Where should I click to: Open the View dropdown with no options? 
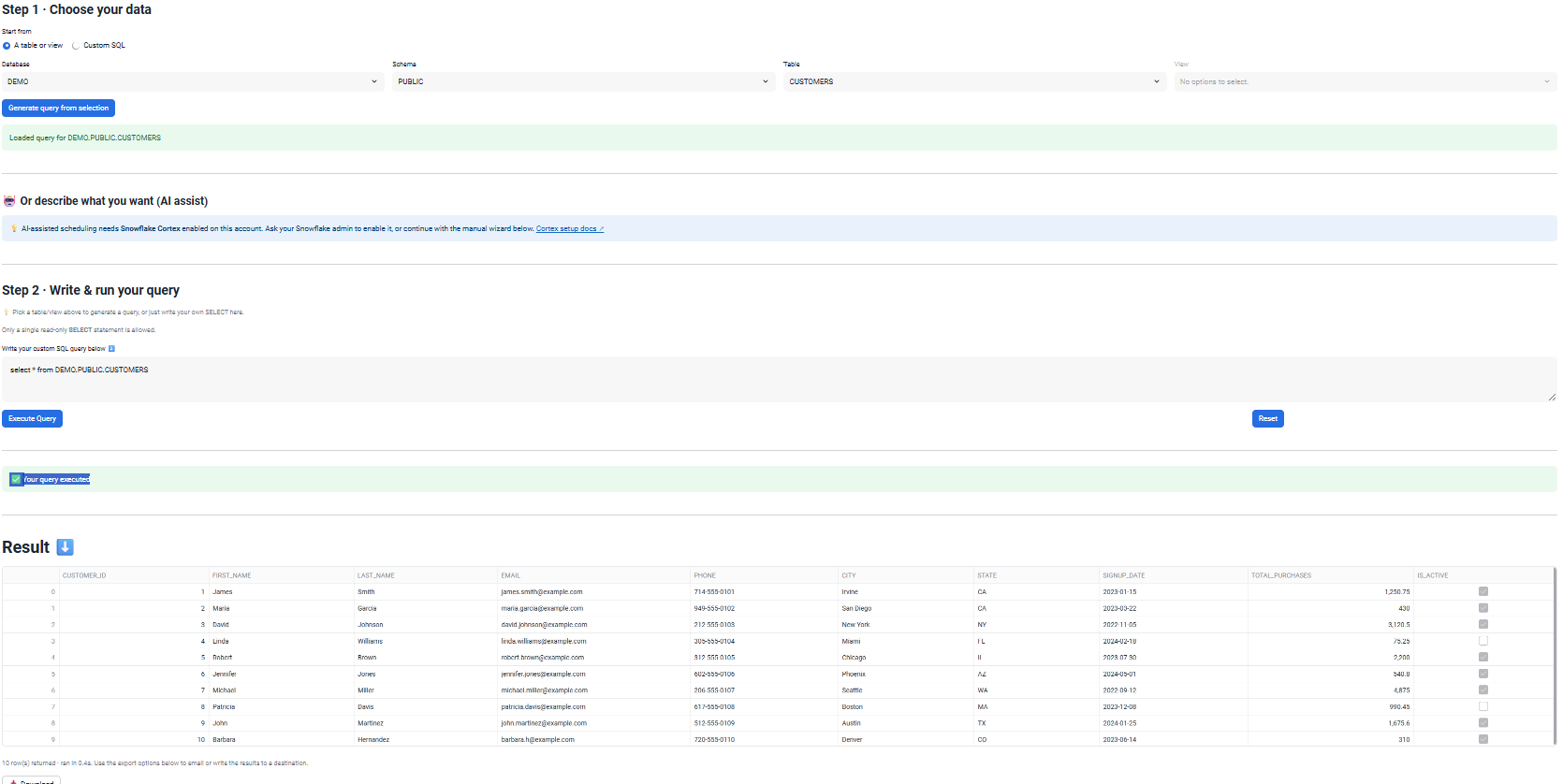click(x=1366, y=81)
